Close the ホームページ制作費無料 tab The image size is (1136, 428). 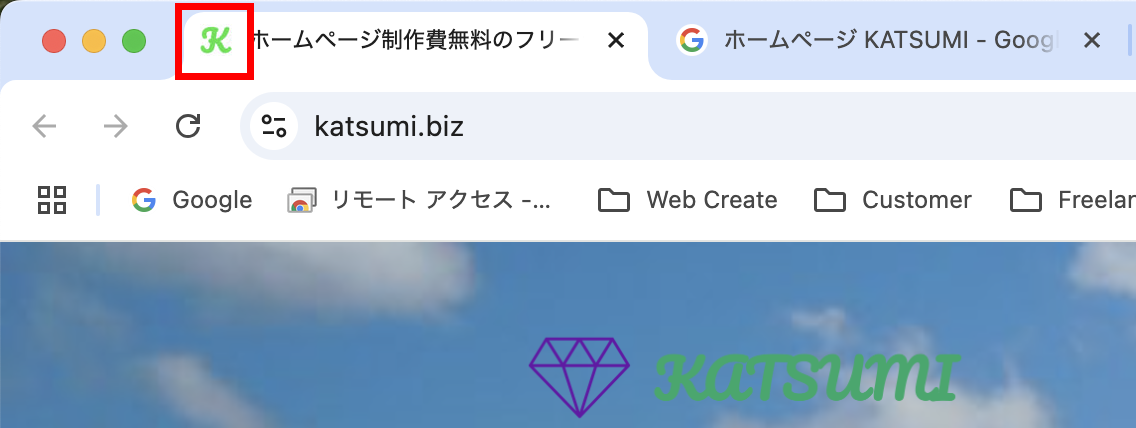615,41
